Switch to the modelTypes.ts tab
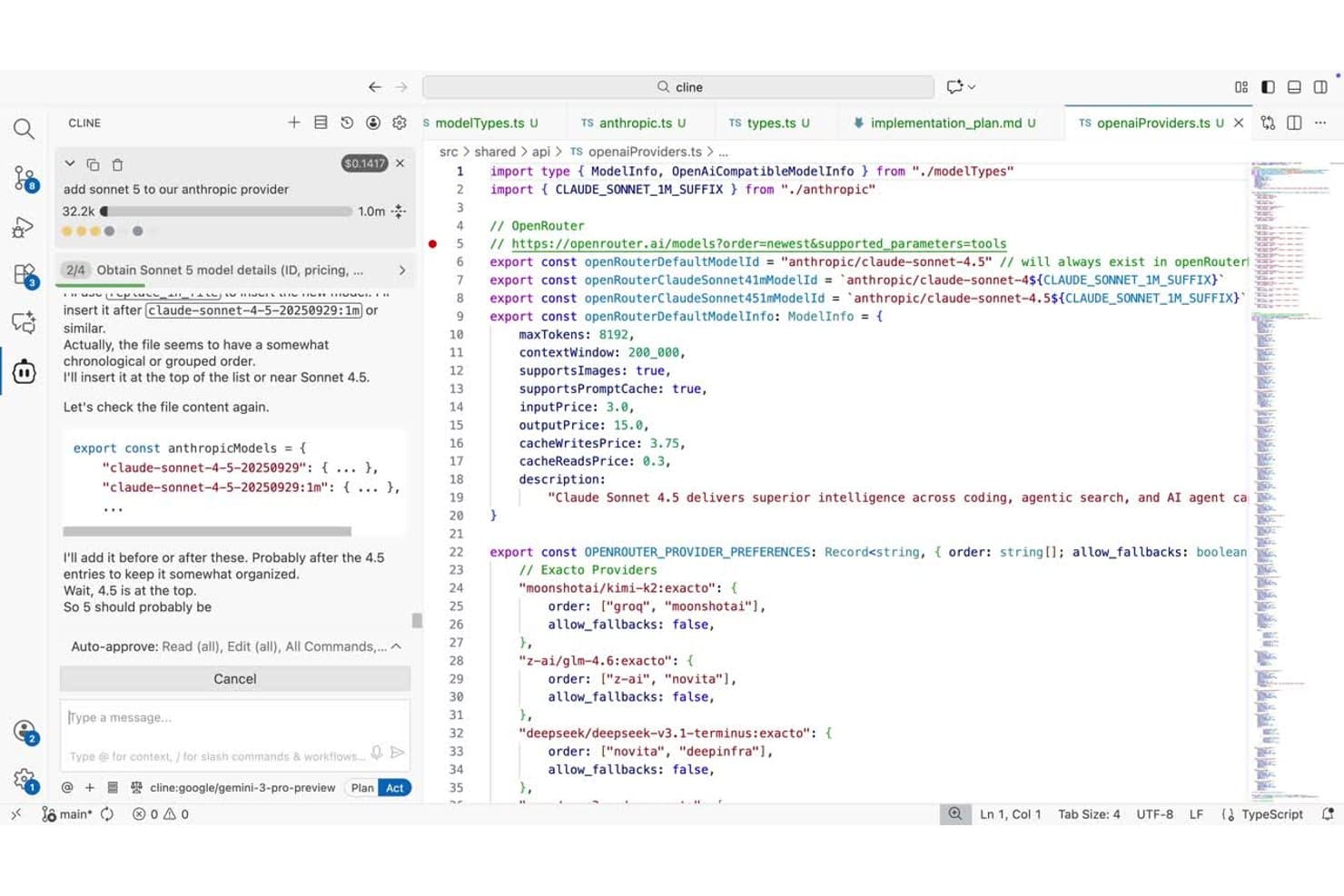 (x=482, y=123)
